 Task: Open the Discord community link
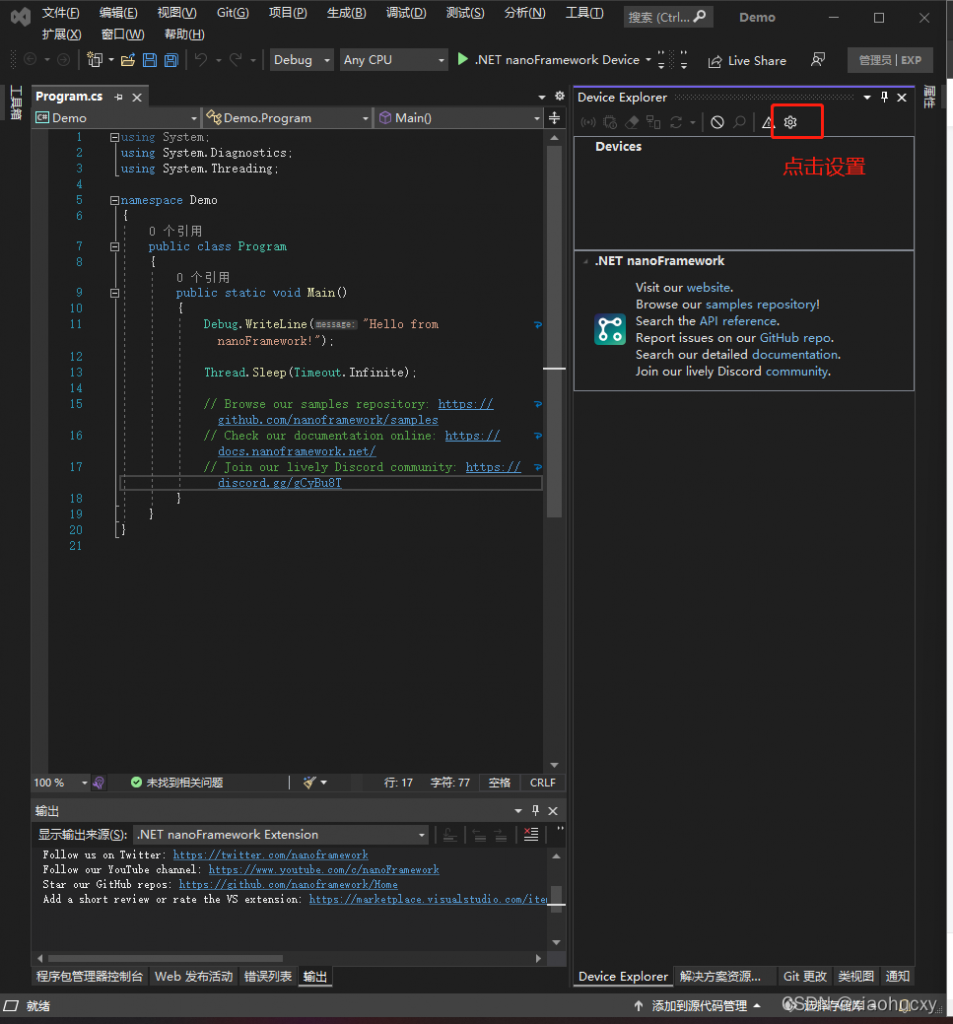[x=796, y=372]
